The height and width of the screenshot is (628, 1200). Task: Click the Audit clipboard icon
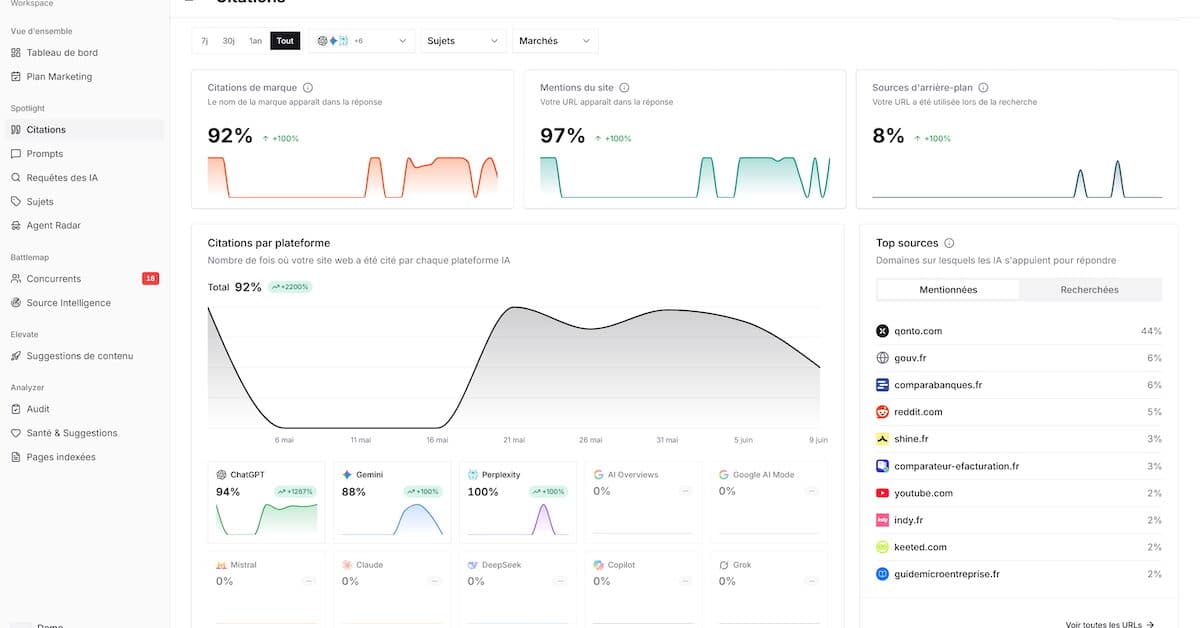pyautogui.click(x=16, y=409)
